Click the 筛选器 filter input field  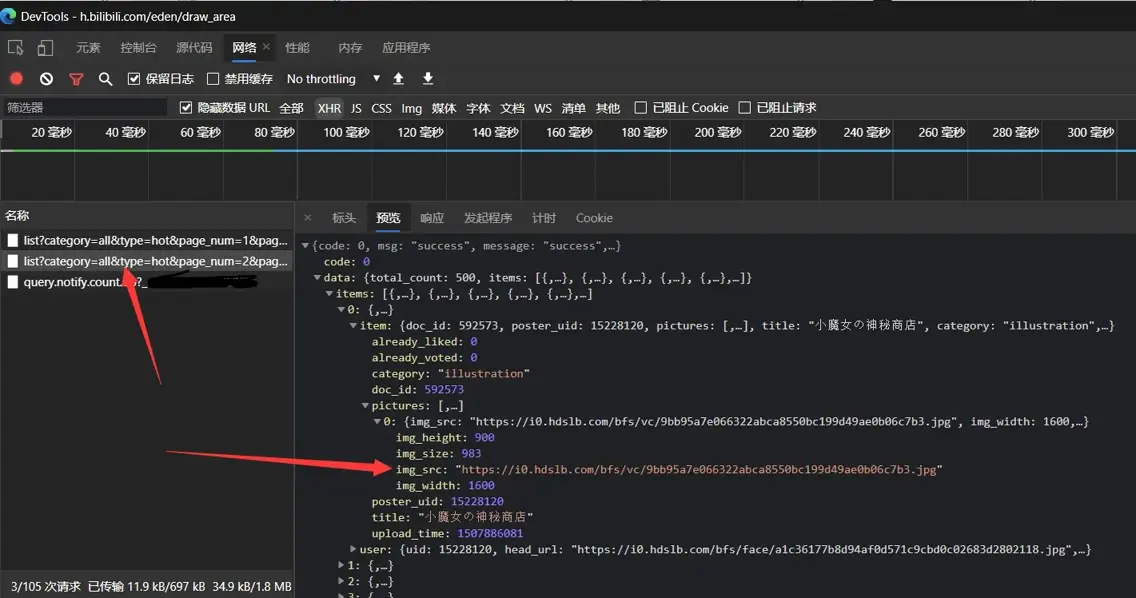[85, 108]
